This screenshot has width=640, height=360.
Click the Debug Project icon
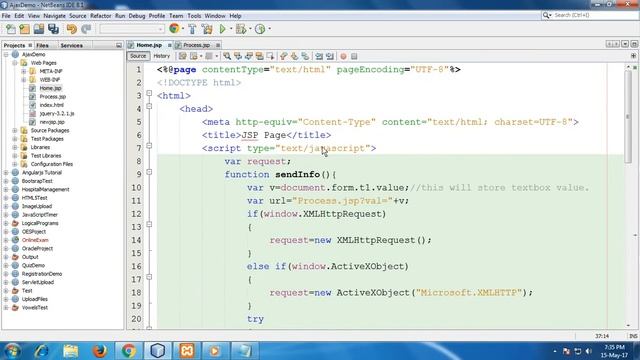click(241, 29)
